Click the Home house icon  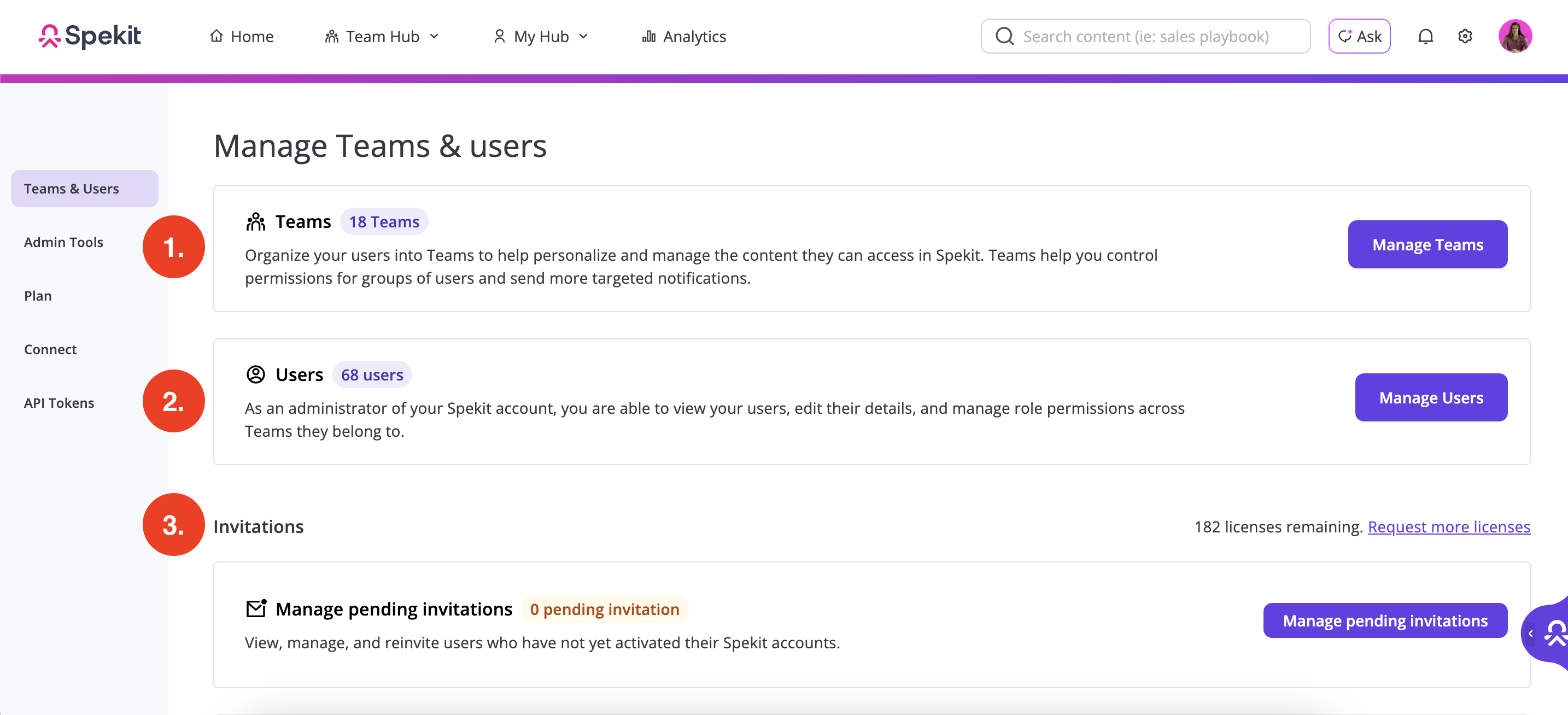(216, 36)
